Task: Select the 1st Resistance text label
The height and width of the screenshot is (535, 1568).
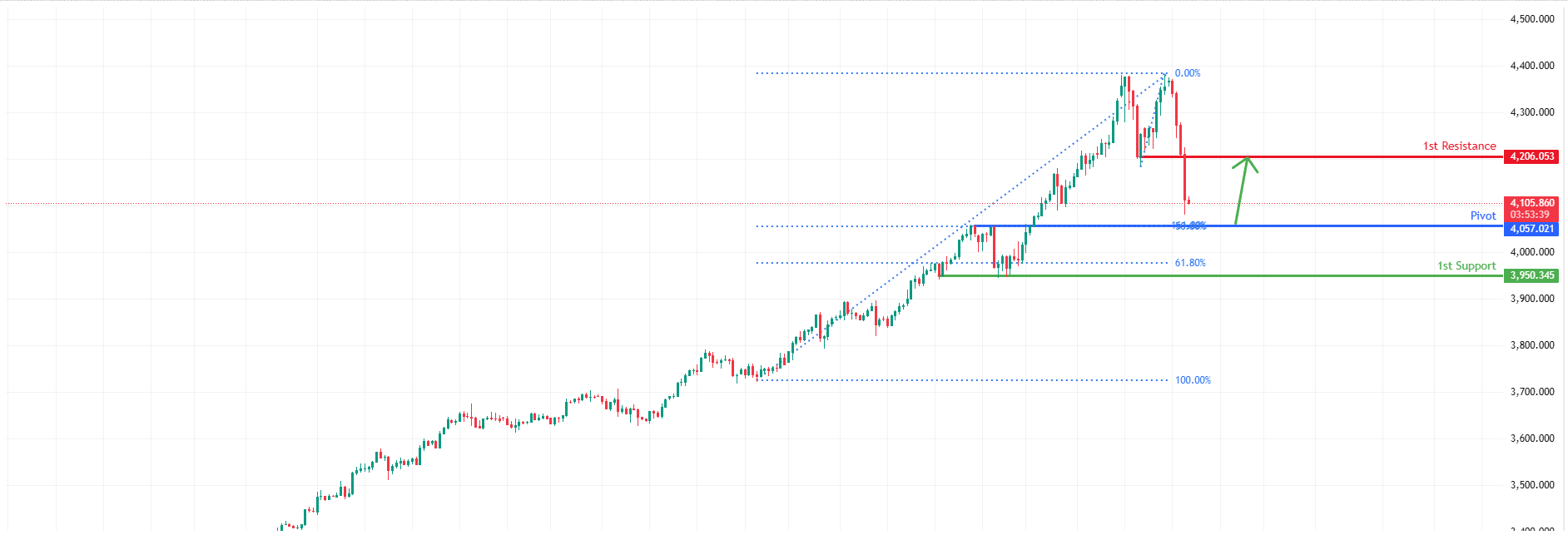Action: [1459, 146]
